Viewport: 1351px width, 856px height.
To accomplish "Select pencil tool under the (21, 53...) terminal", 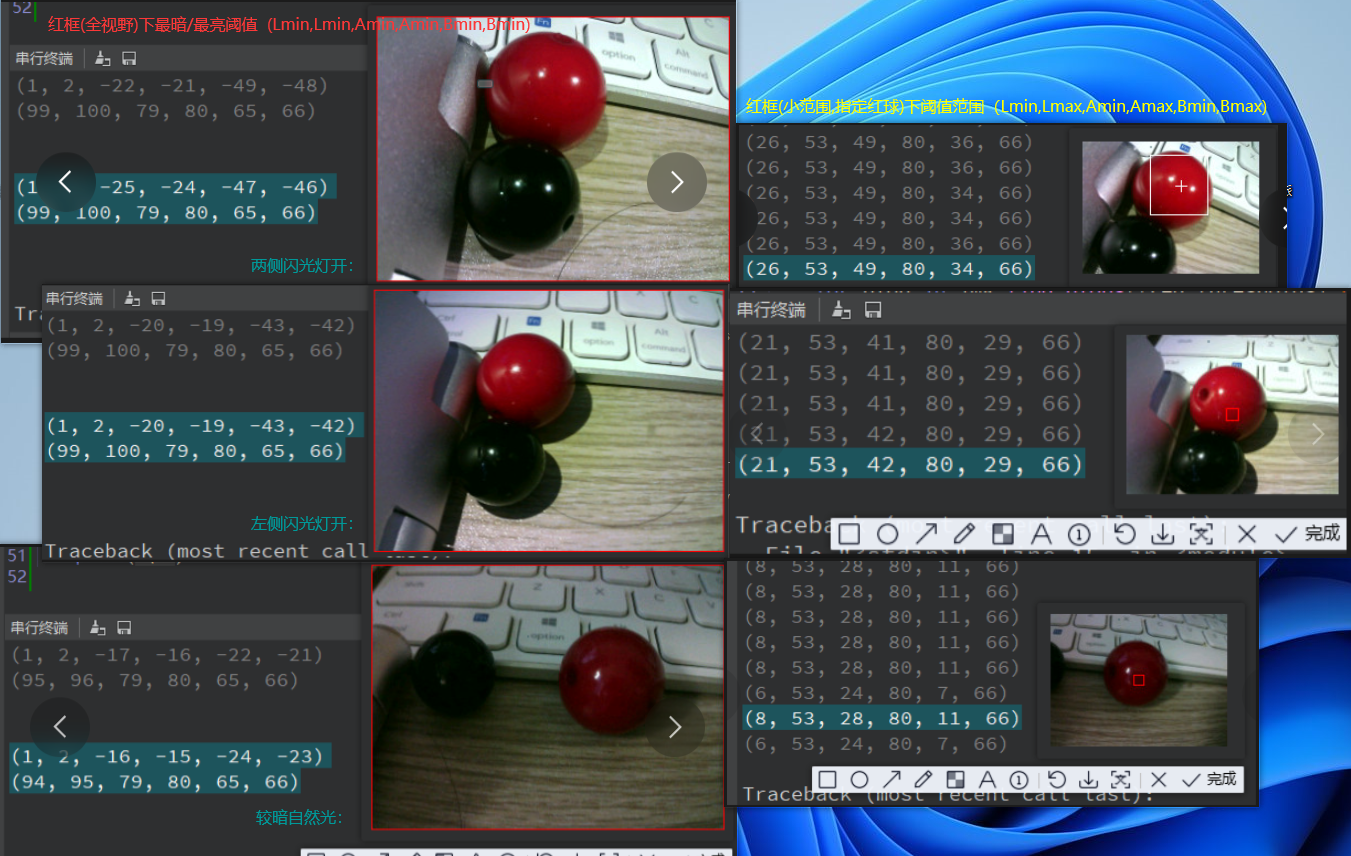I will coord(964,534).
